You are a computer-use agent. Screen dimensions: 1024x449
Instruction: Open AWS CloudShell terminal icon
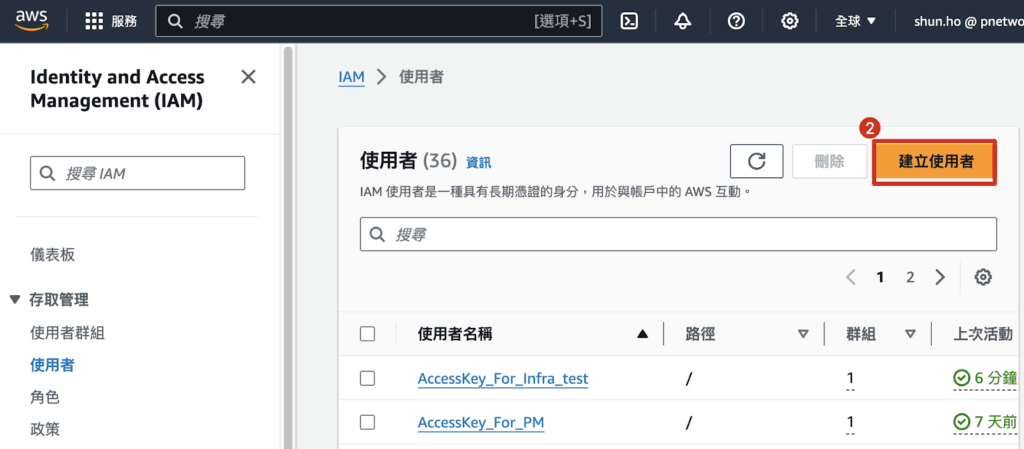click(630, 21)
